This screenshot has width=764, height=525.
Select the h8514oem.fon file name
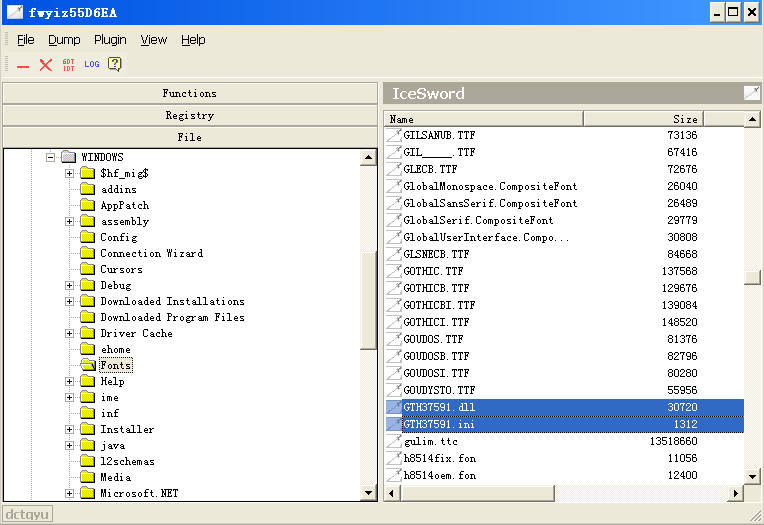coord(439,475)
